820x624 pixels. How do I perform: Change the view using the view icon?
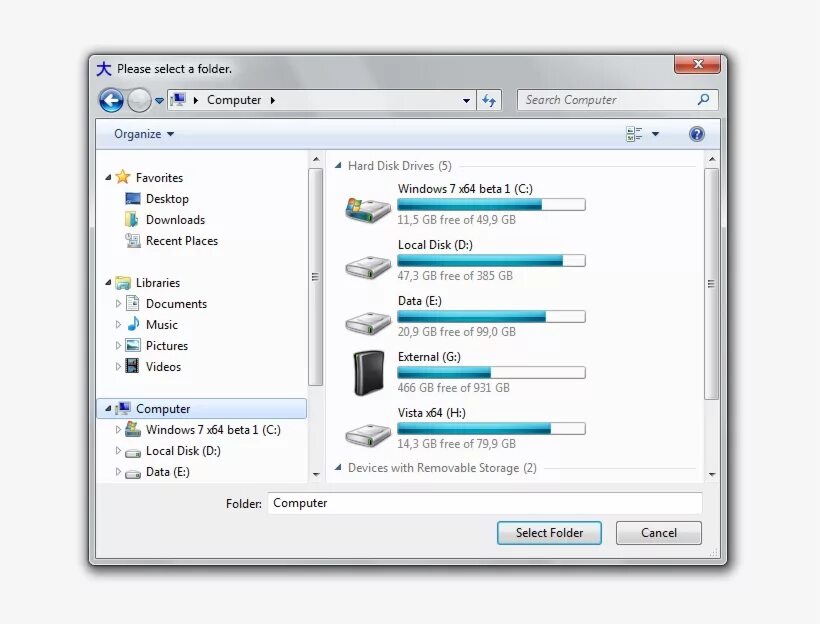[634, 134]
